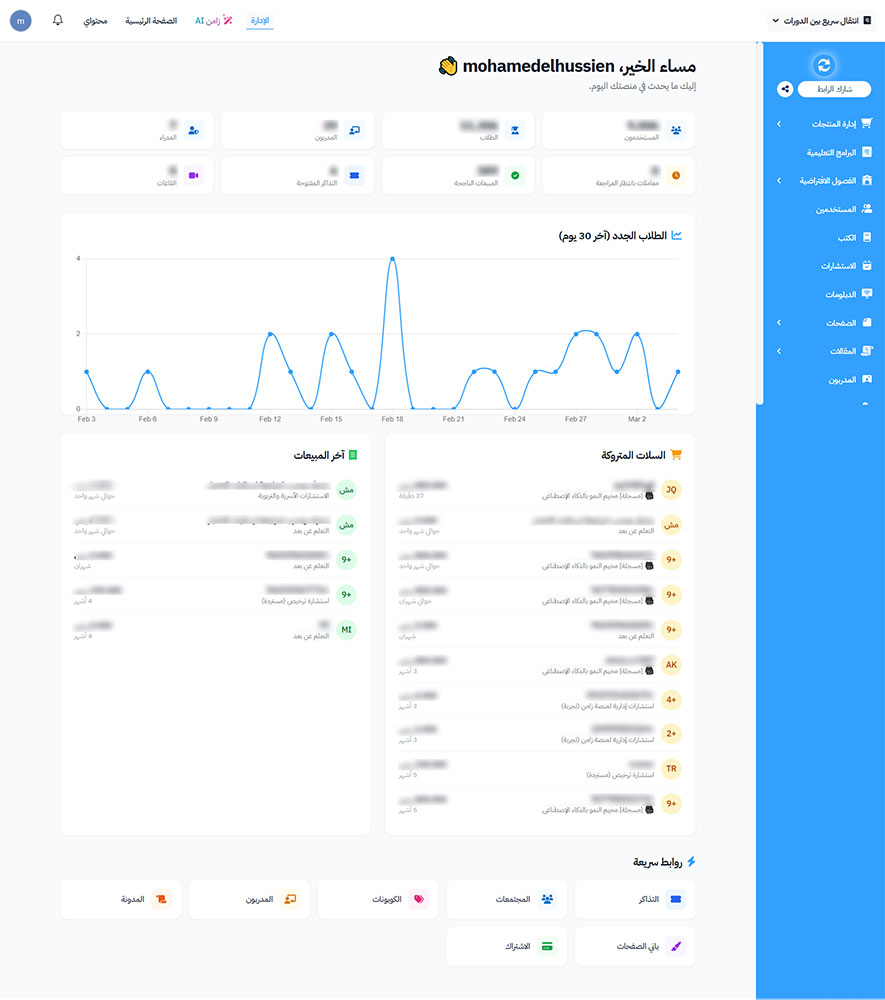Open the user avatar 'm' menu
The height and width of the screenshot is (1000, 885).
coord(21,21)
